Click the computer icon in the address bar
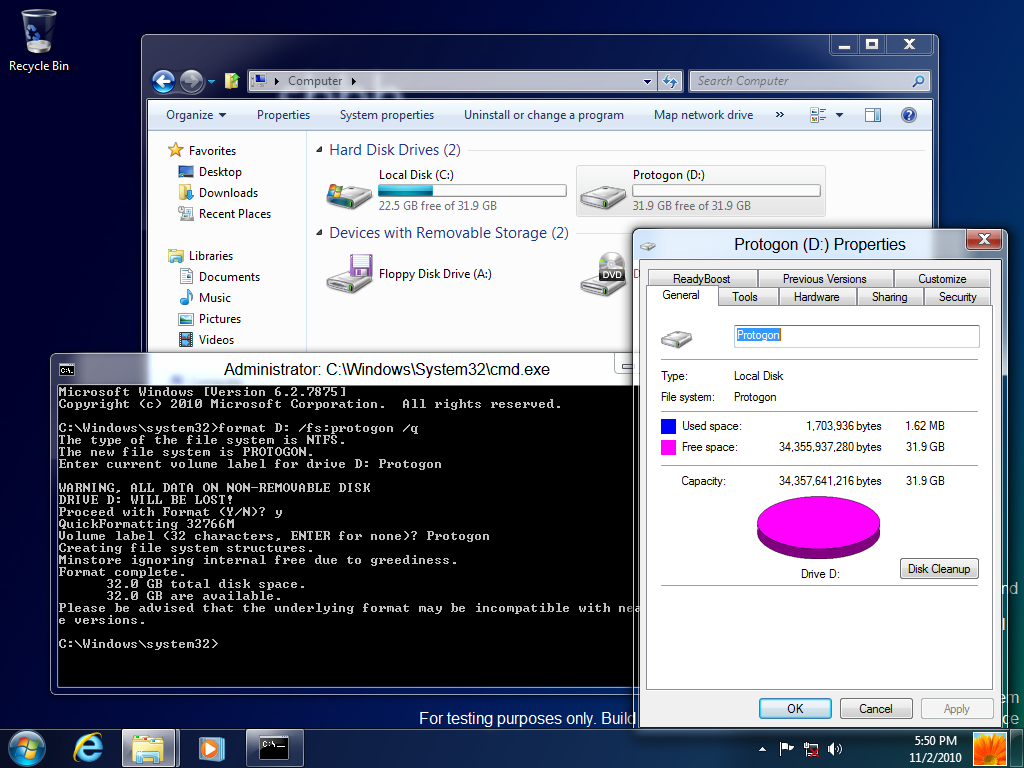This screenshot has height=768, width=1024. [x=259, y=80]
